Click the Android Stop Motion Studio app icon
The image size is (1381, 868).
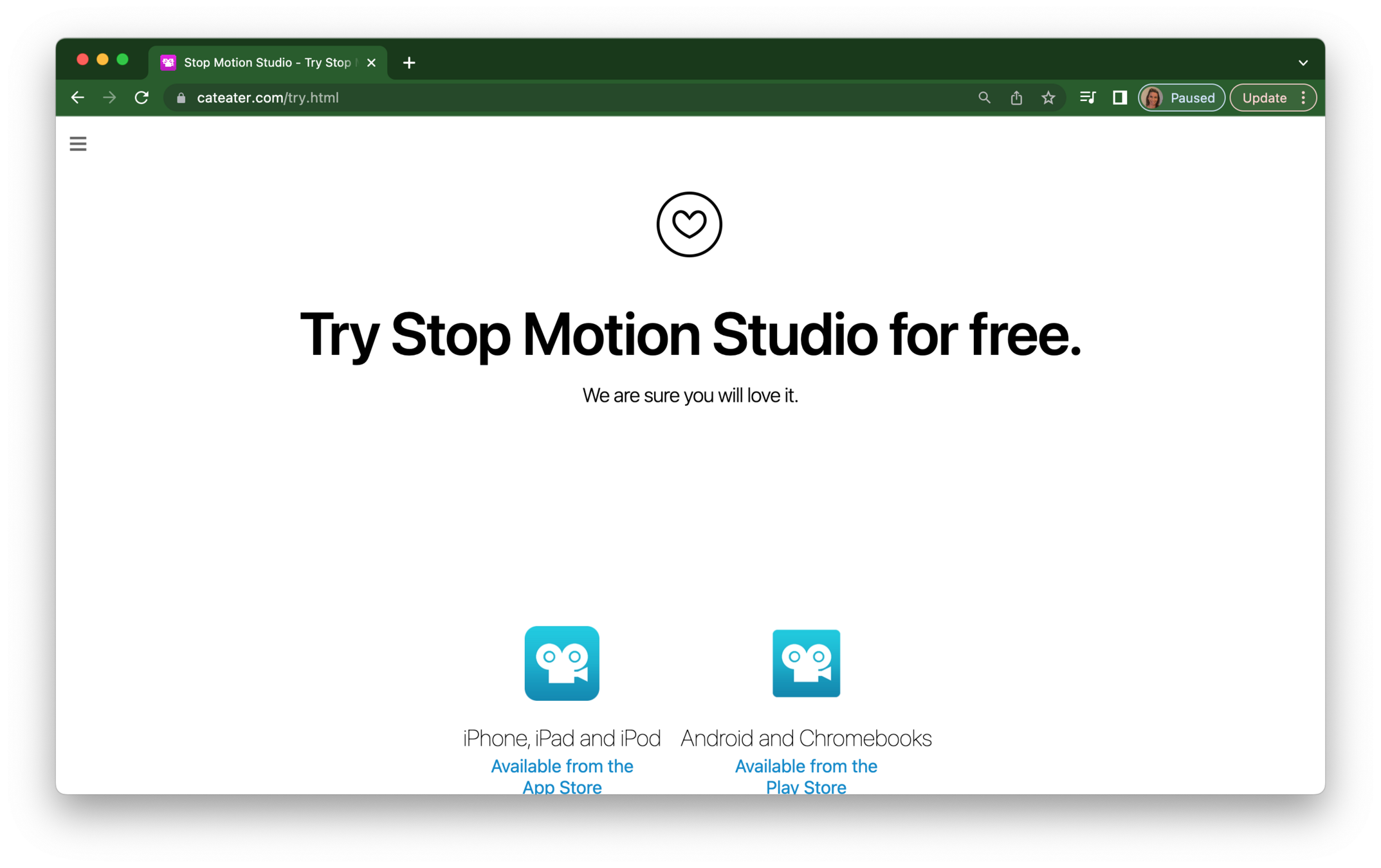(x=806, y=663)
